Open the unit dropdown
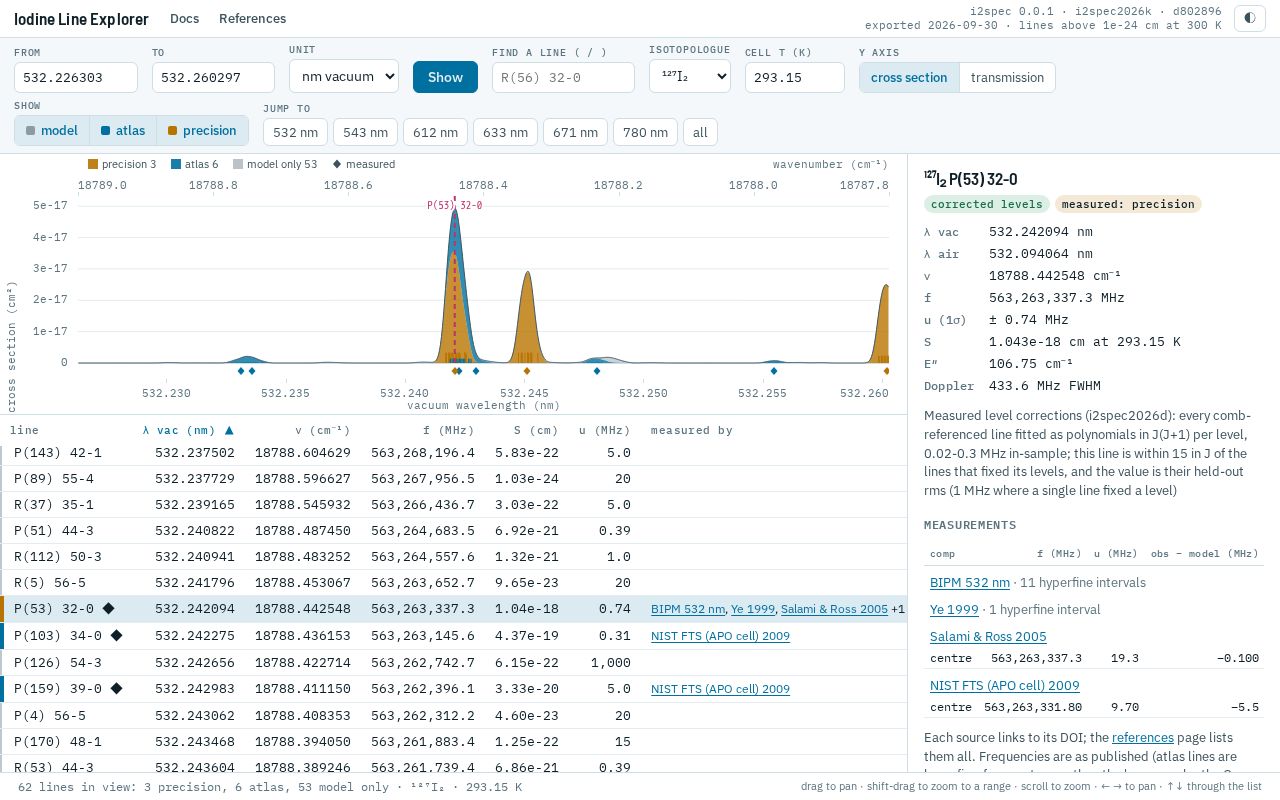The height and width of the screenshot is (800, 1280). coord(344,76)
